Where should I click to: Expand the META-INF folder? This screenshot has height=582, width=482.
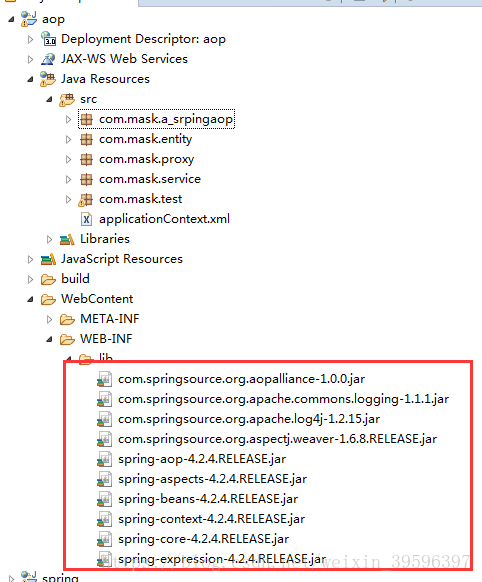point(49,319)
